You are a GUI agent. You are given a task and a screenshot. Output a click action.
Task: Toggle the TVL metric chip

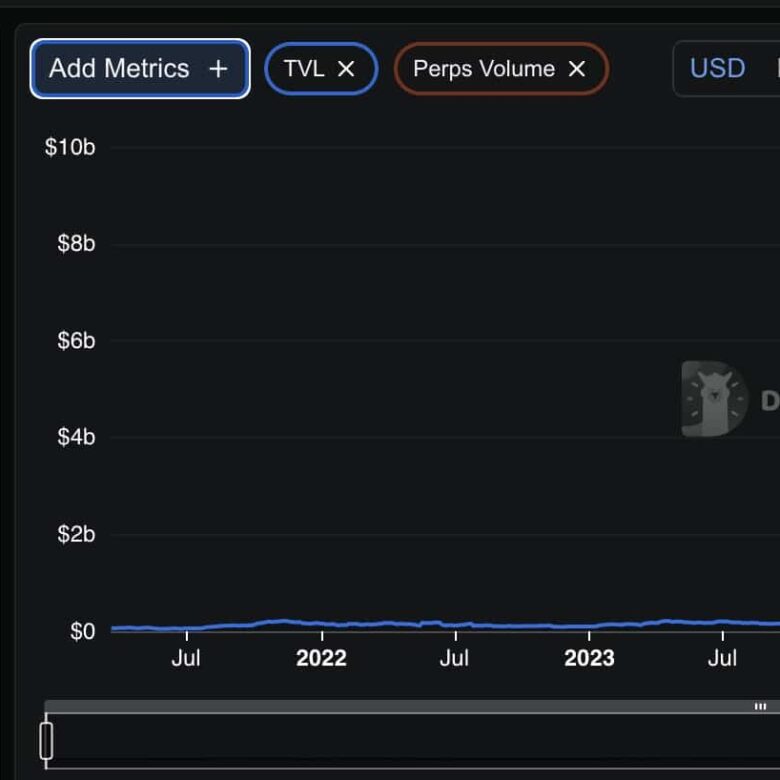tap(304, 69)
